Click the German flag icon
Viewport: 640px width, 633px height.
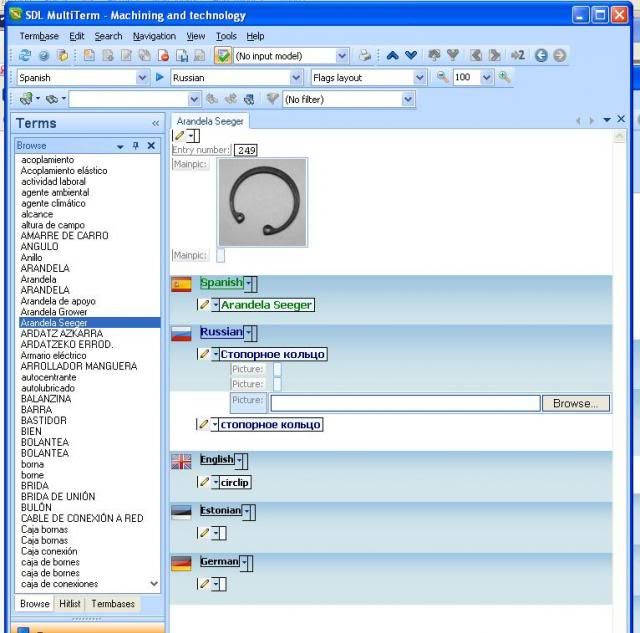pos(181,564)
